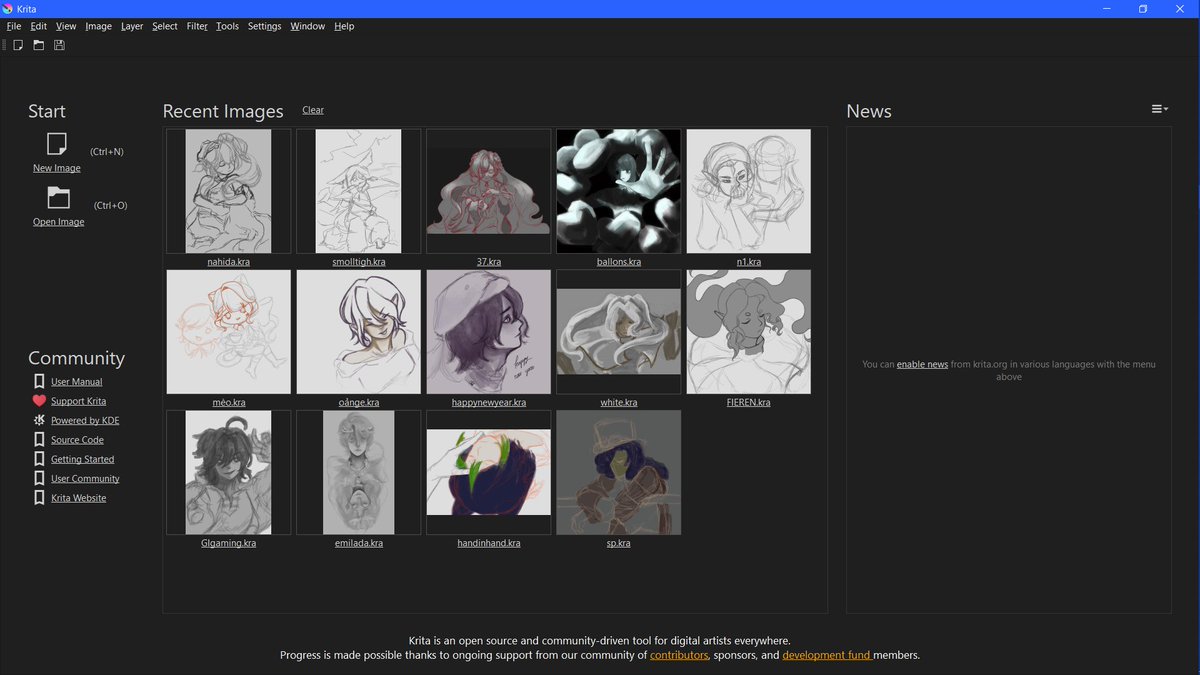Click the nahida.kra file name

tap(228, 262)
